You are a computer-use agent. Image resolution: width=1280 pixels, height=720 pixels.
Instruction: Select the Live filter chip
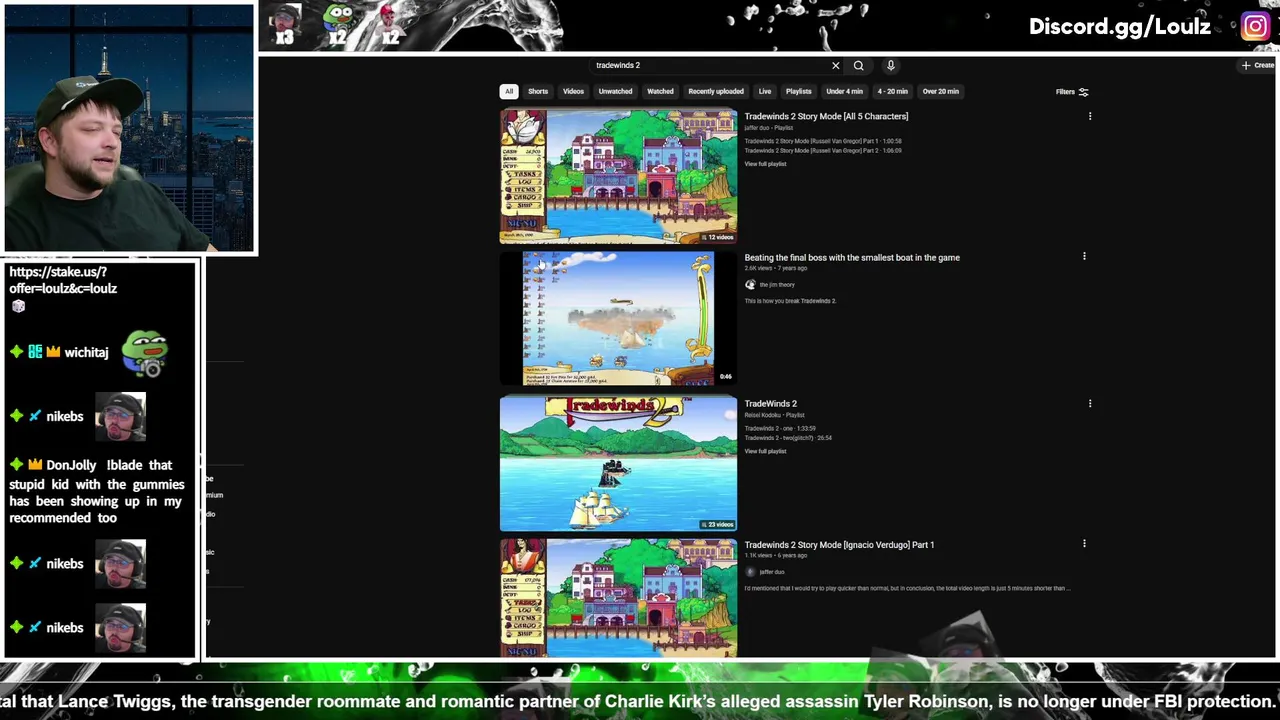coord(765,92)
